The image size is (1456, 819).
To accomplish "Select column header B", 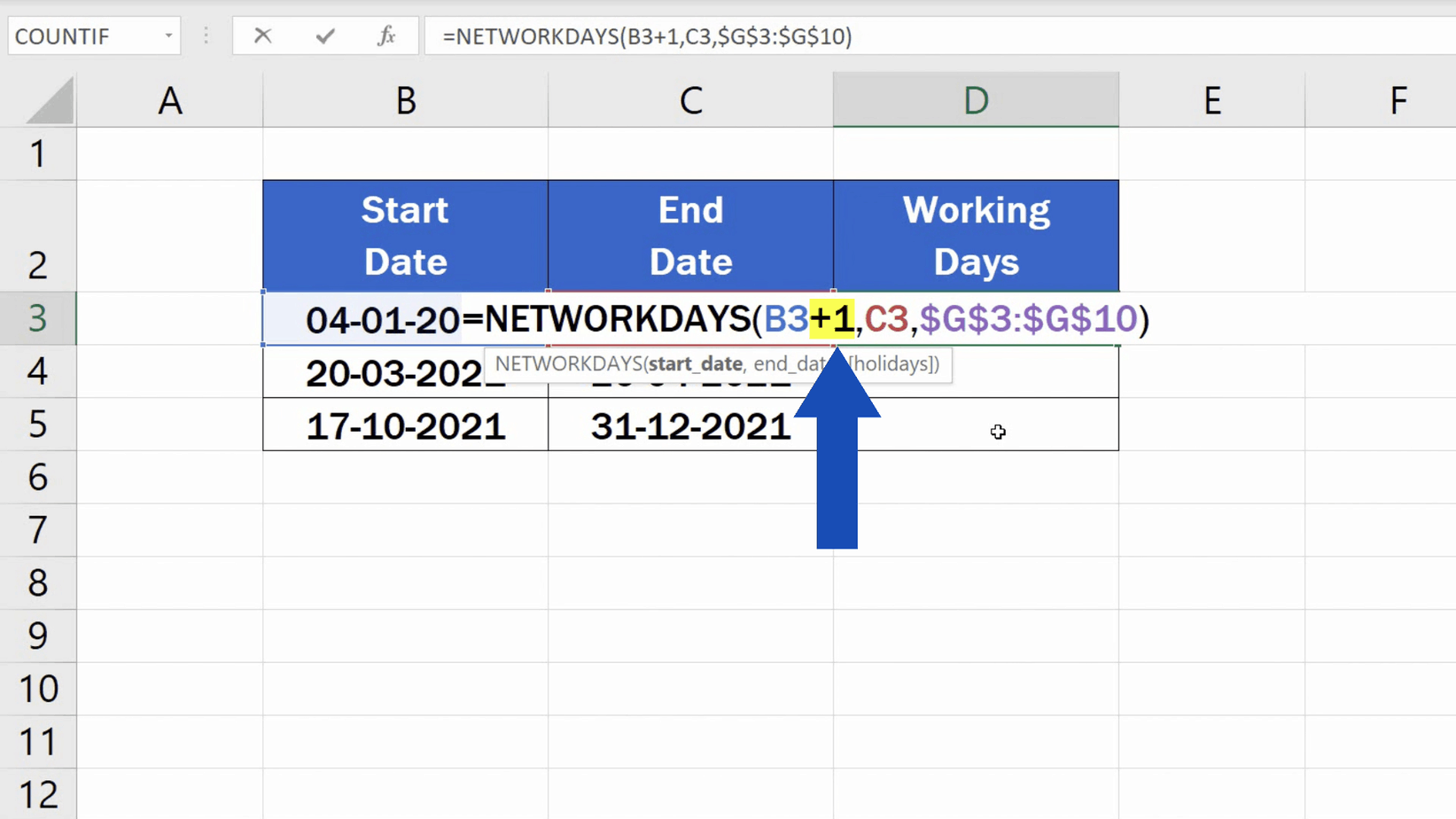I will tap(405, 99).
